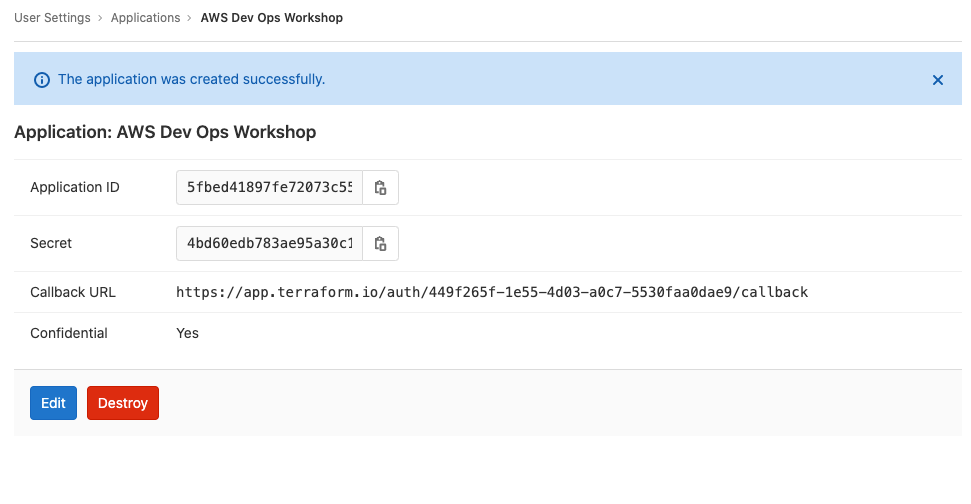Go to Applications breadcrumb link

tap(146, 18)
